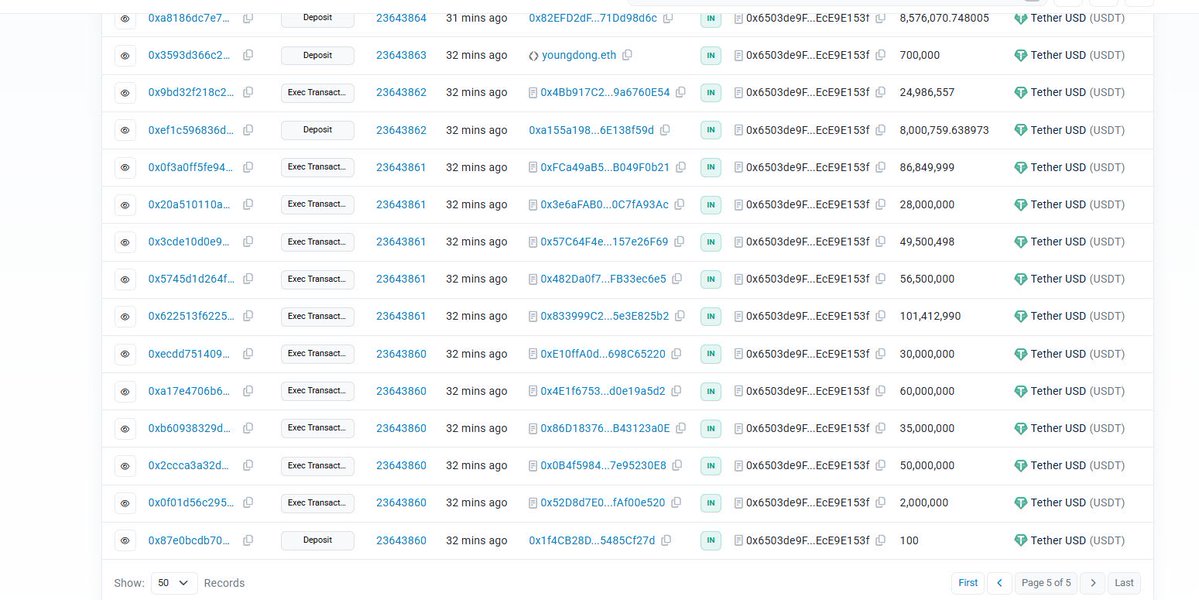Open the youngdong.eth address link

(579, 55)
